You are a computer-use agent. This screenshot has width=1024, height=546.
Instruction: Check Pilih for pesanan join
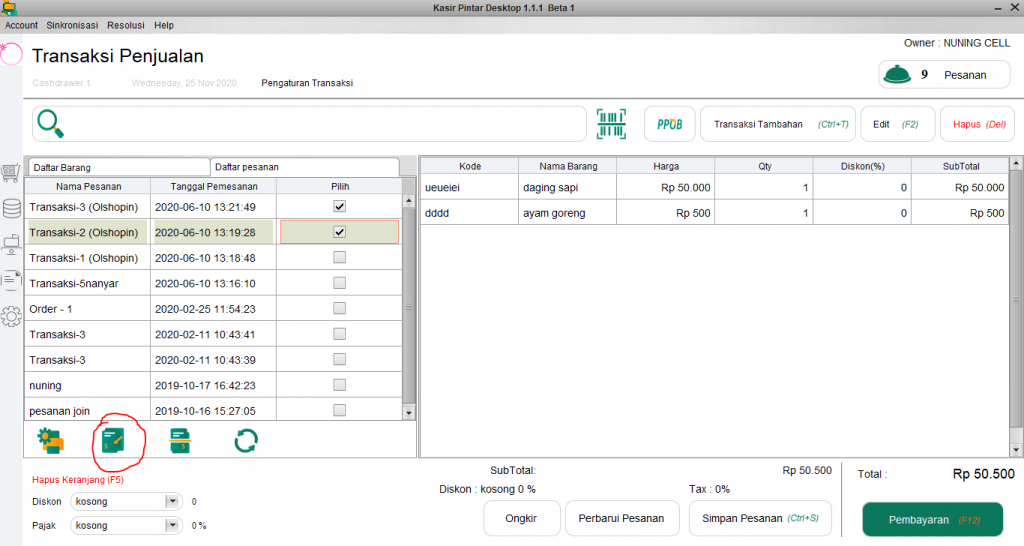point(340,410)
